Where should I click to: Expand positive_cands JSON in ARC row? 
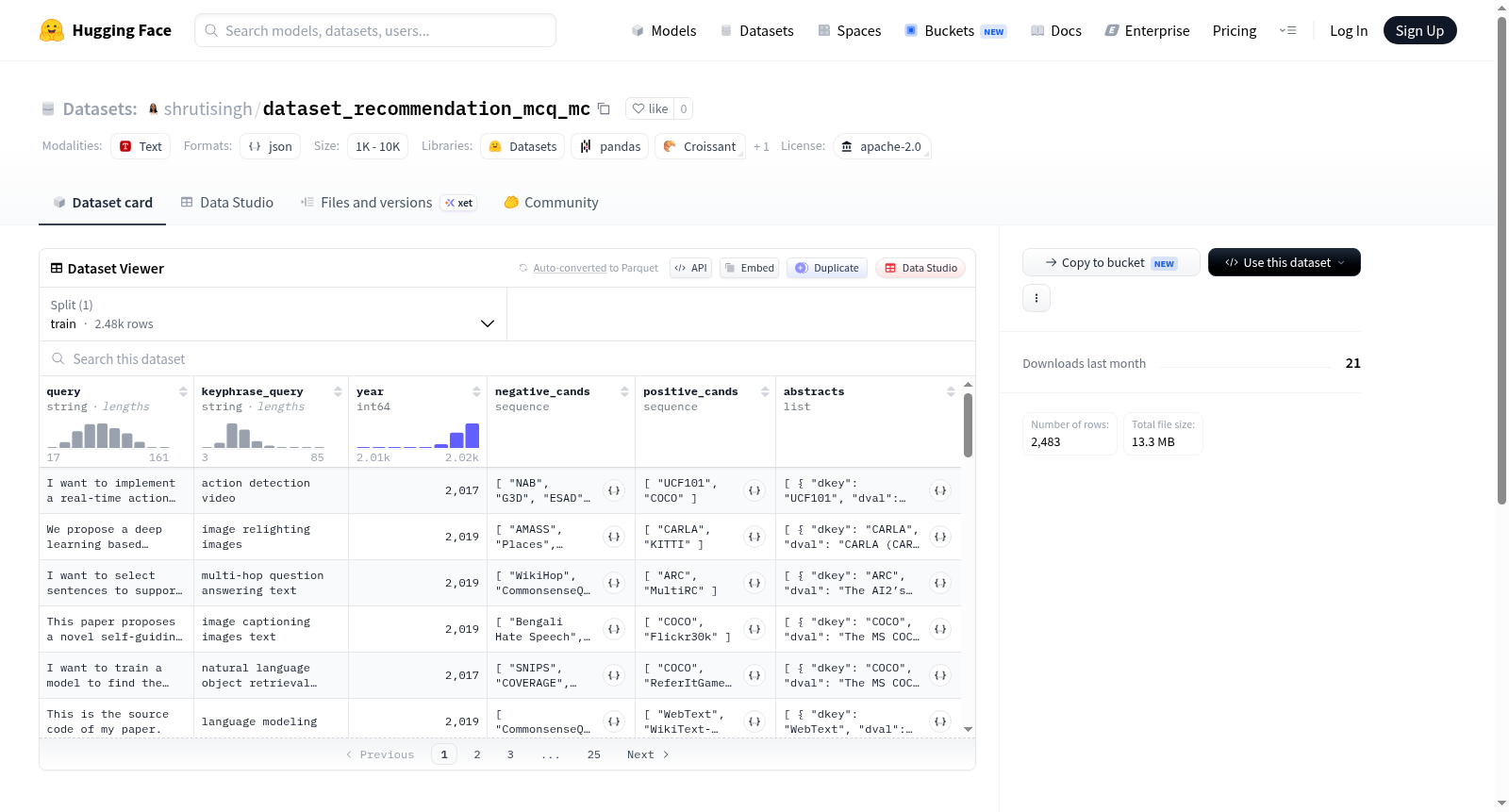(754, 583)
